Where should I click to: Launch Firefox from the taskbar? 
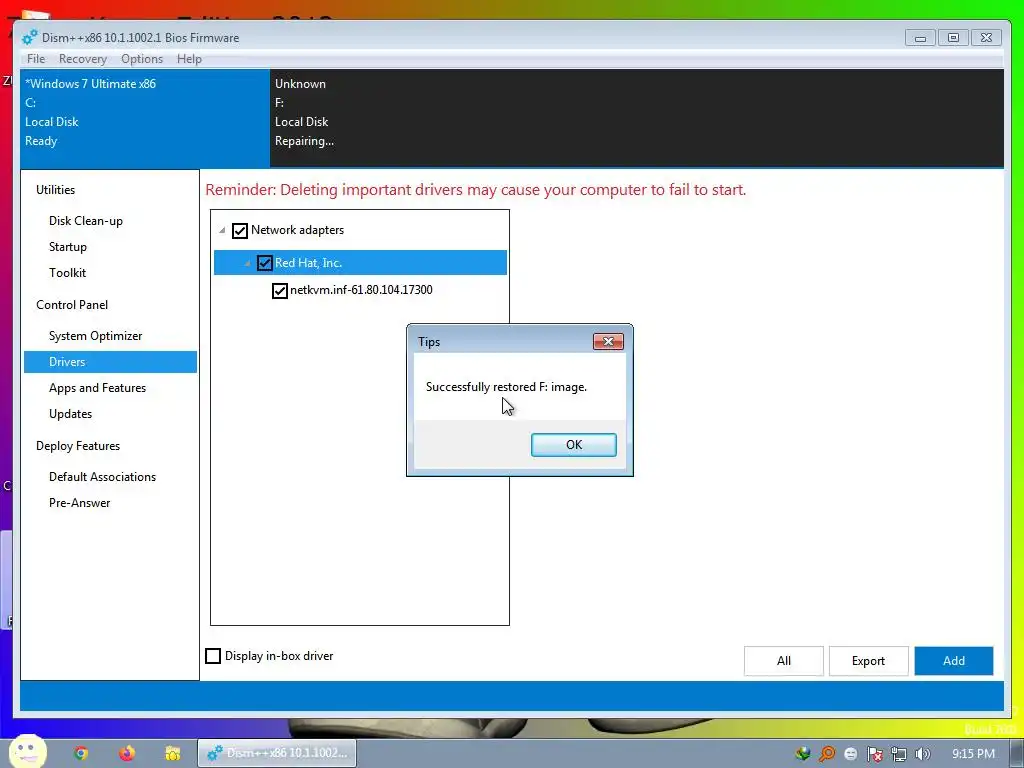pos(127,754)
